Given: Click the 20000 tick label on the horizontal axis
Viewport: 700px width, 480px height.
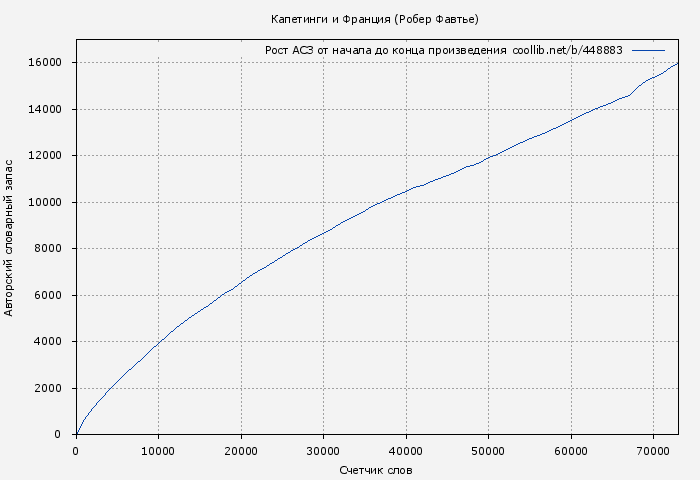Looking at the screenshot, I should click(240, 451).
